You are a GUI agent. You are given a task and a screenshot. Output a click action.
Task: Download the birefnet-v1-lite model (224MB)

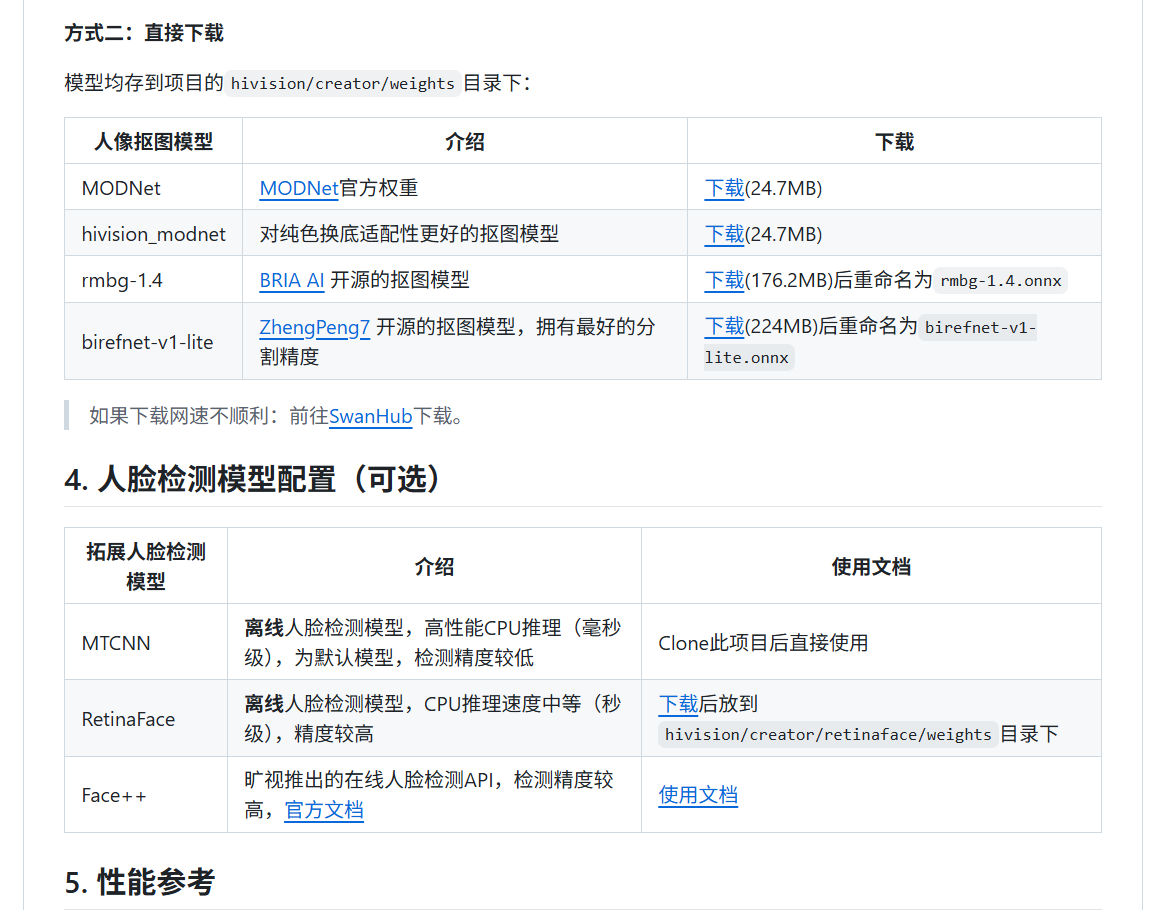click(x=724, y=326)
